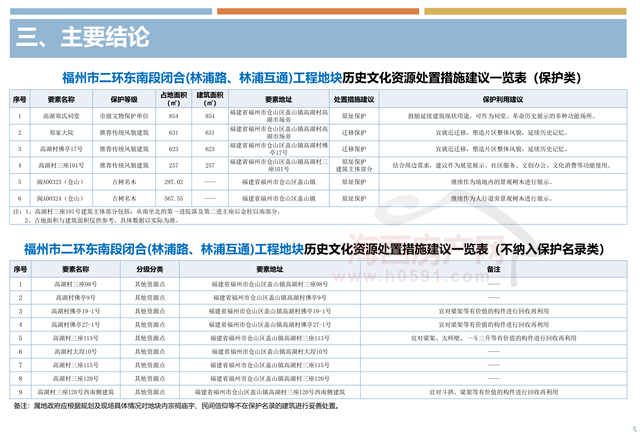
Task: Select the land area value '567.55'
Action: (x=173, y=198)
